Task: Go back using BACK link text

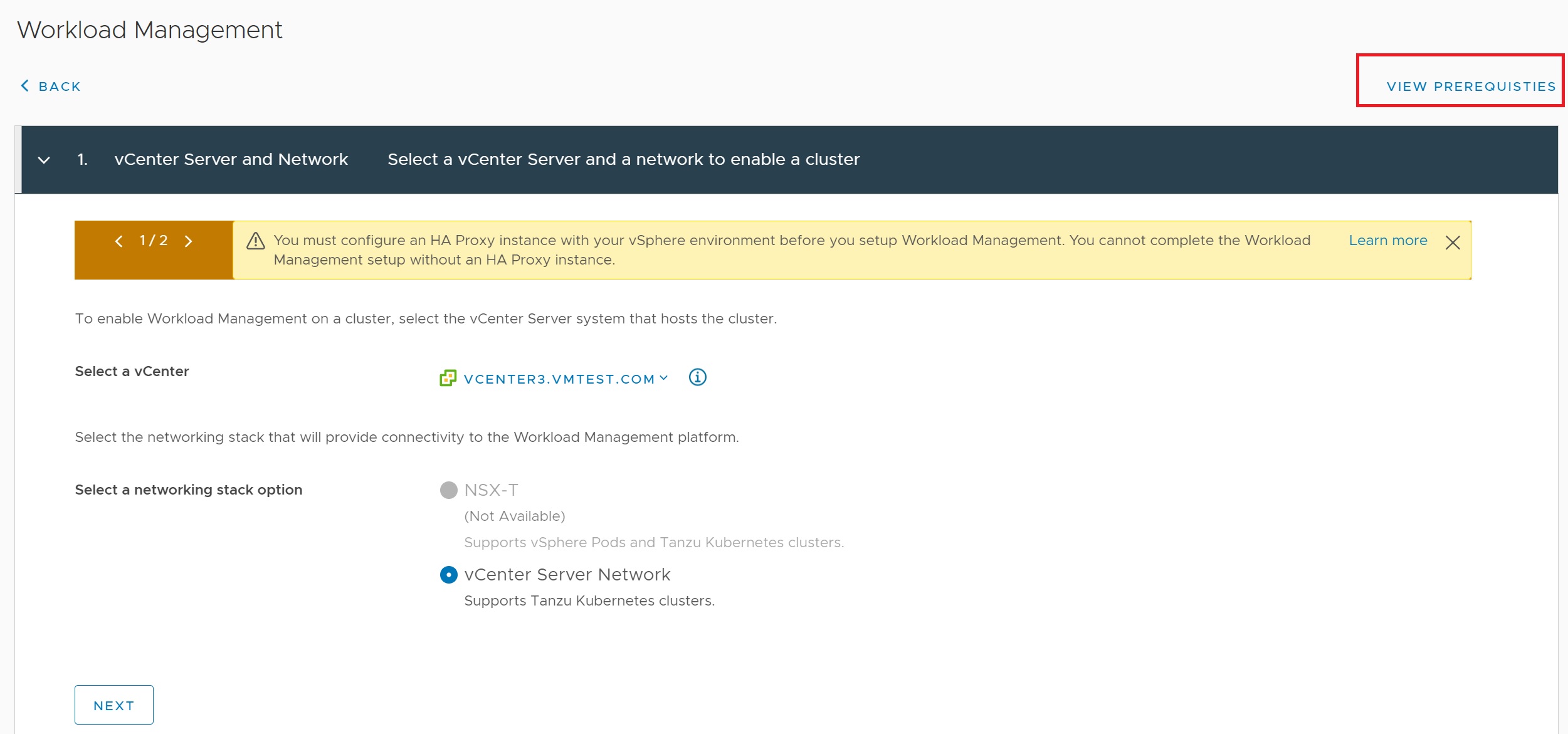Action: pyautogui.click(x=60, y=87)
